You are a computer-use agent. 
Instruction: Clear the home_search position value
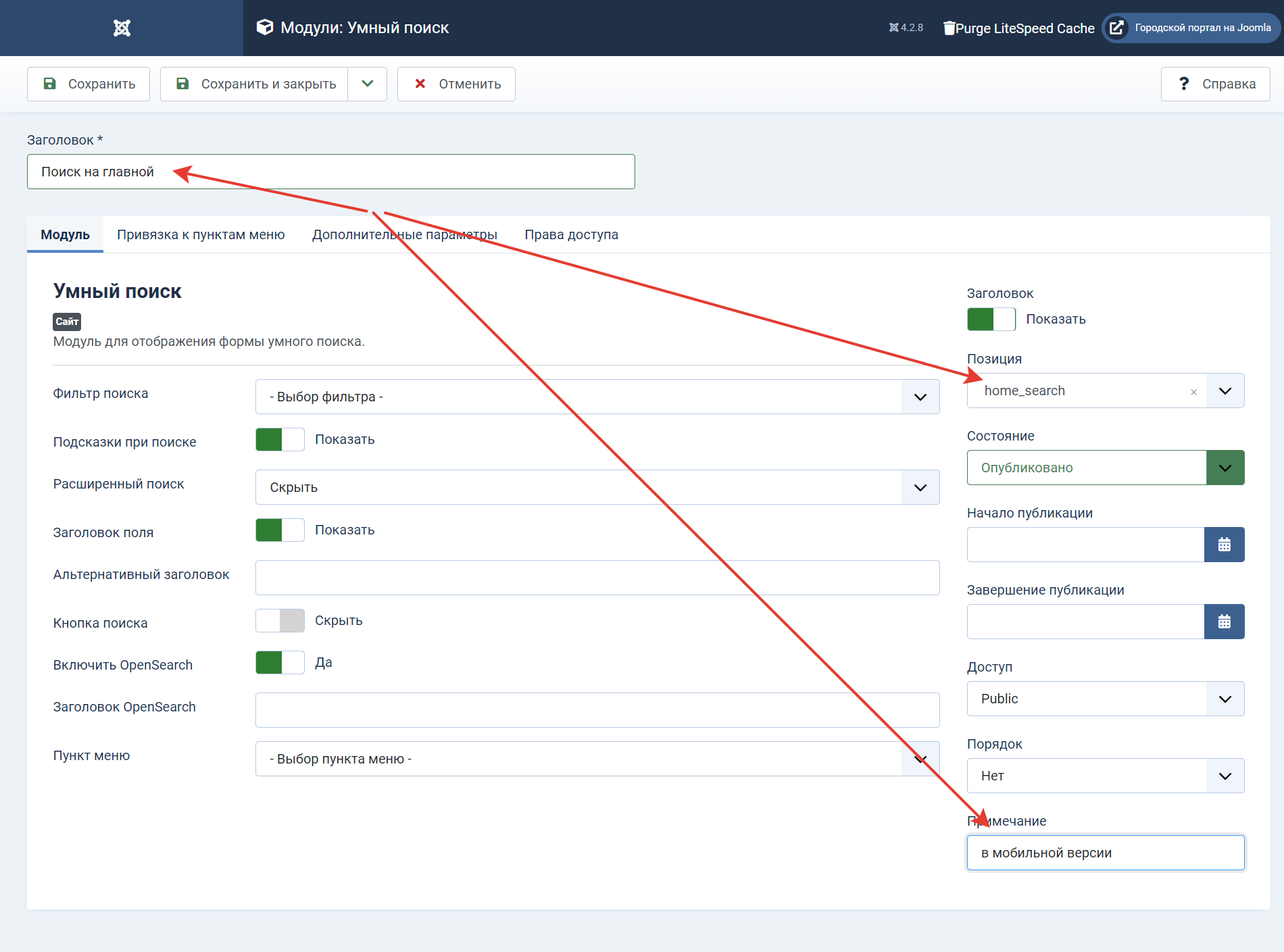click(x=1193, y=392)
